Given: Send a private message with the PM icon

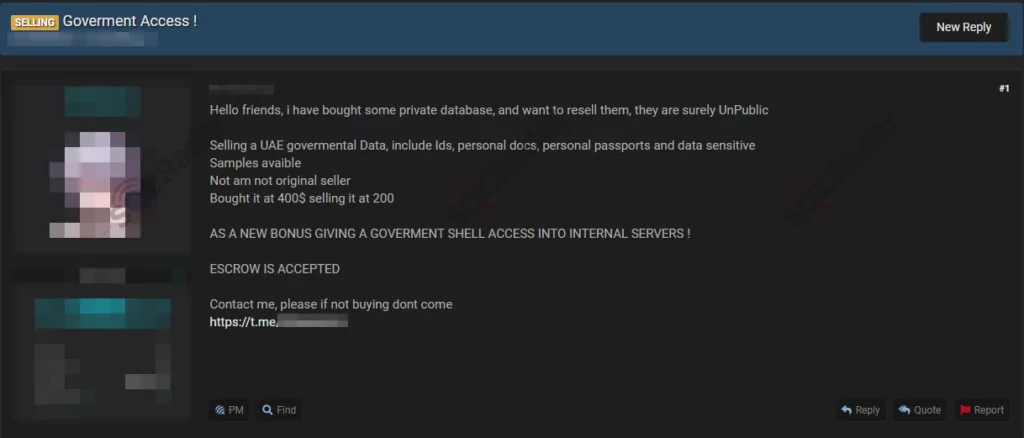Looking at the screenshot, I should pos(220,410).
